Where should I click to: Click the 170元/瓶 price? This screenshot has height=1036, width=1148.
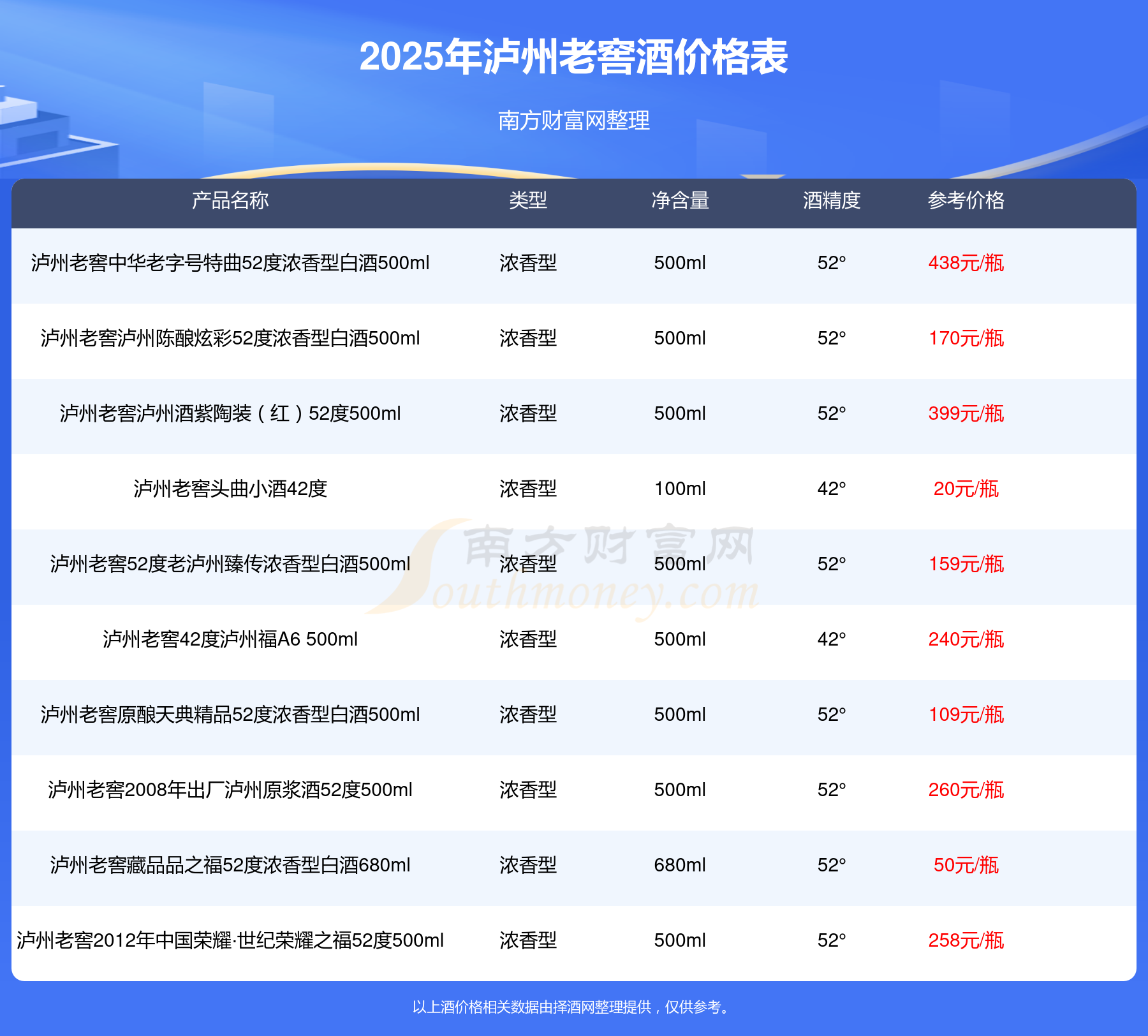coord(966,338)
